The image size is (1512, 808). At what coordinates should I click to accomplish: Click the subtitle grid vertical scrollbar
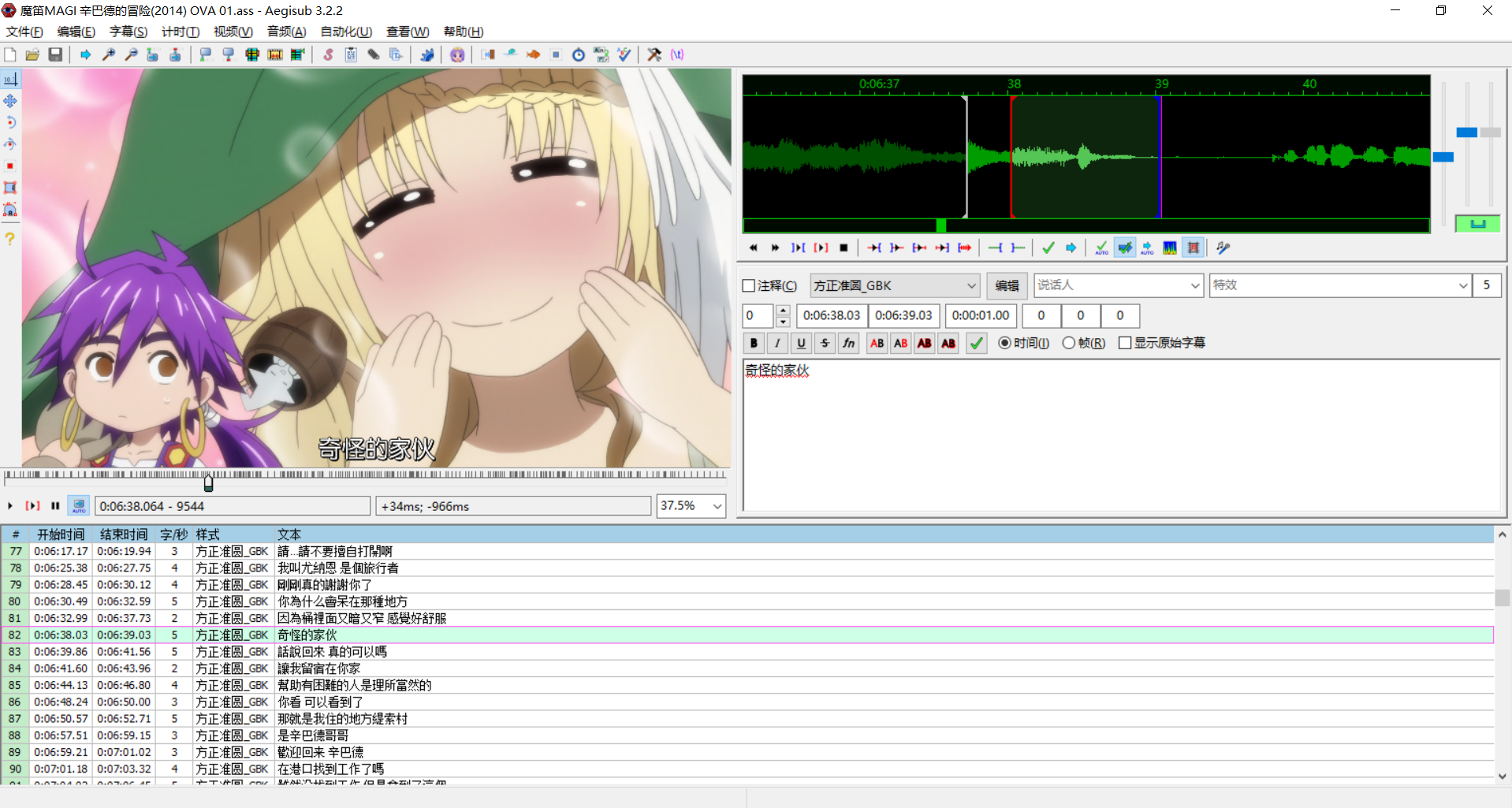click(x=1503, y=654)
